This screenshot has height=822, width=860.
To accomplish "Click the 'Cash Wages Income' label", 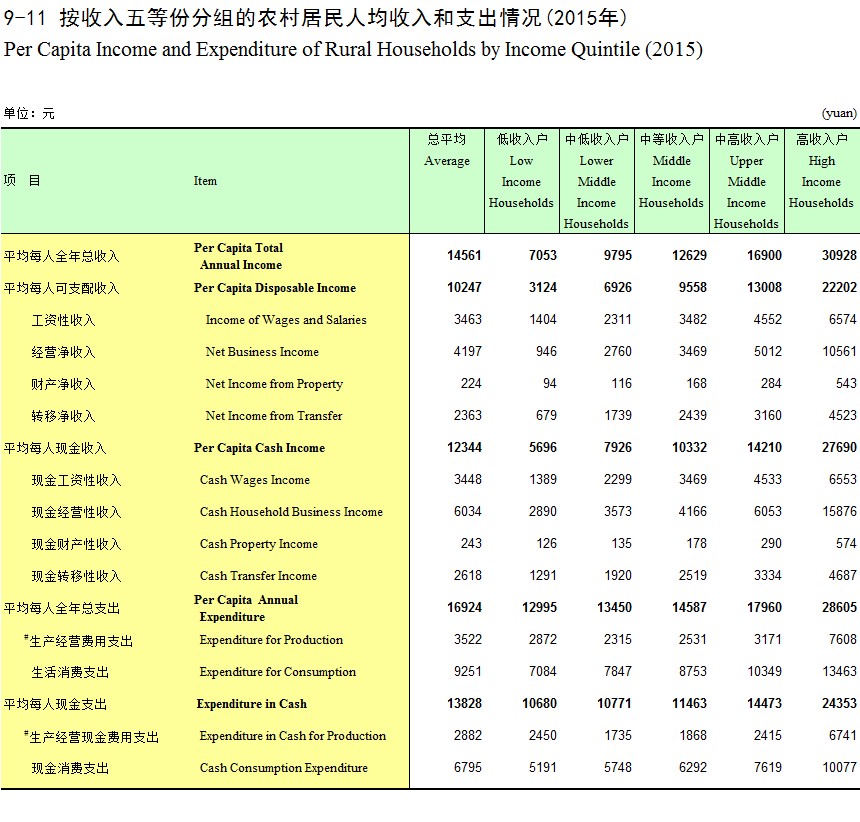I will (254, 480).
